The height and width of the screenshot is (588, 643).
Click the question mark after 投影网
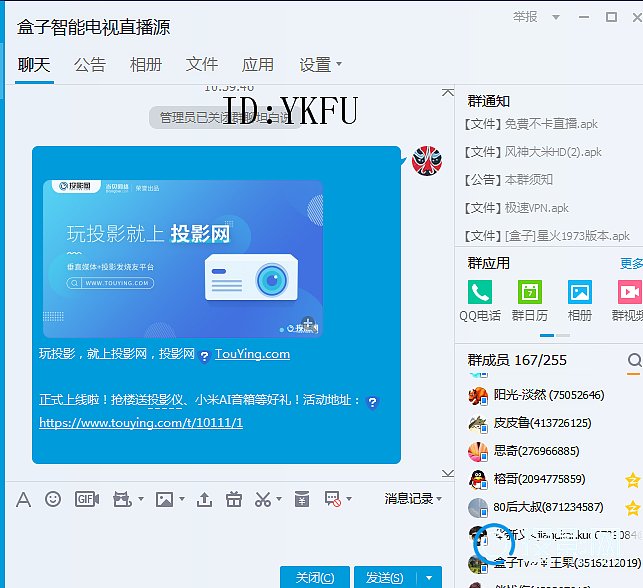click(x=204, y=356)
